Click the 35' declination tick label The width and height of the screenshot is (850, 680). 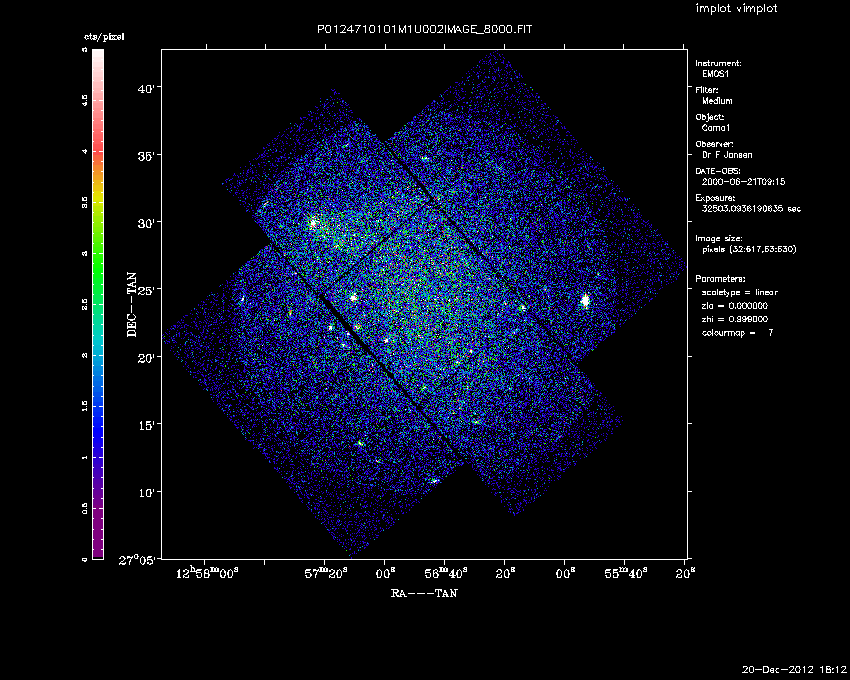click(146, 156)
